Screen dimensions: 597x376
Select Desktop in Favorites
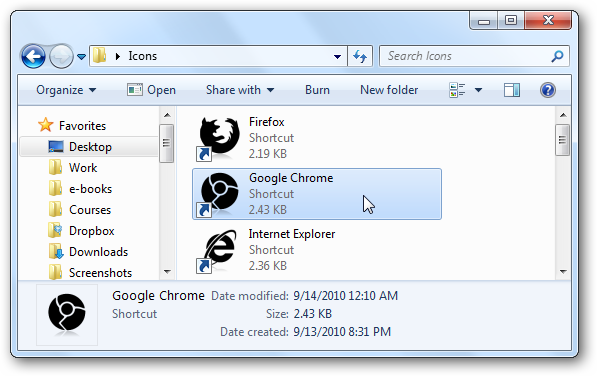[x=90, y=147]
